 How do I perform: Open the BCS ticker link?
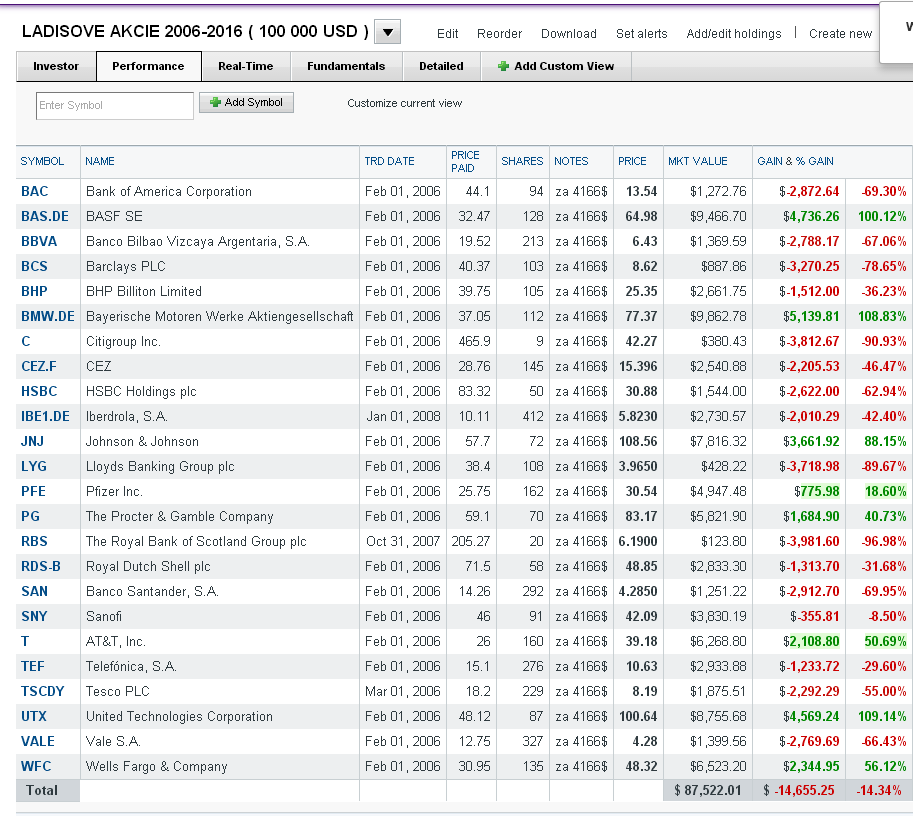pyautogui.click(x=34, y=267)
